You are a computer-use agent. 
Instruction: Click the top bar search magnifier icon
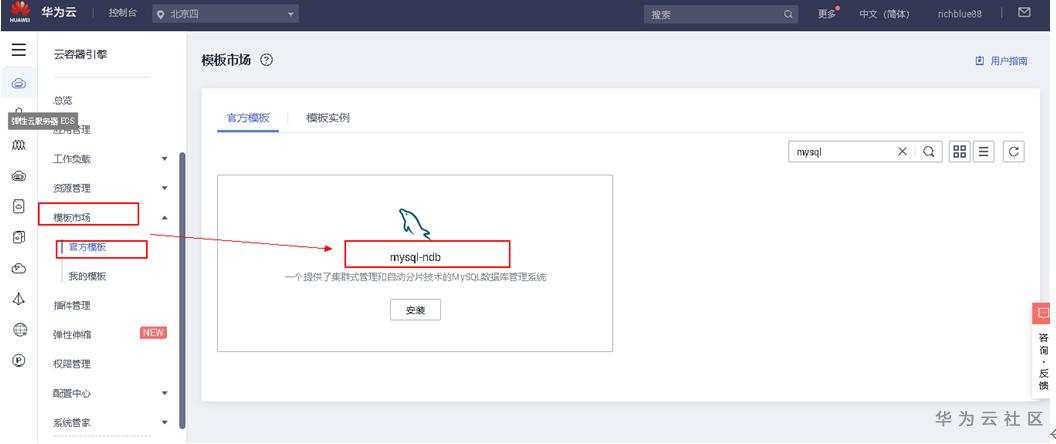[788, 14]
